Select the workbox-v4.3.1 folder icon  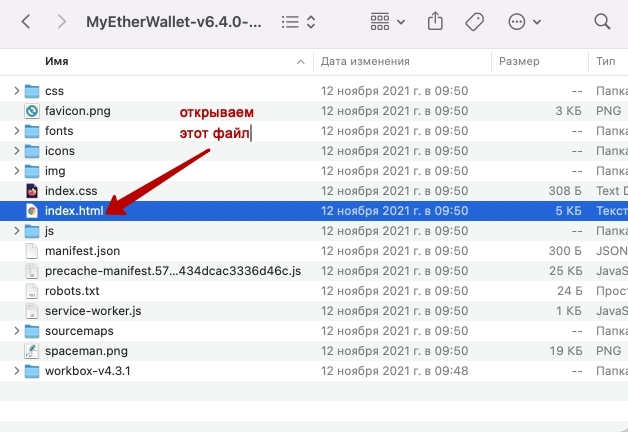[32, 371]
